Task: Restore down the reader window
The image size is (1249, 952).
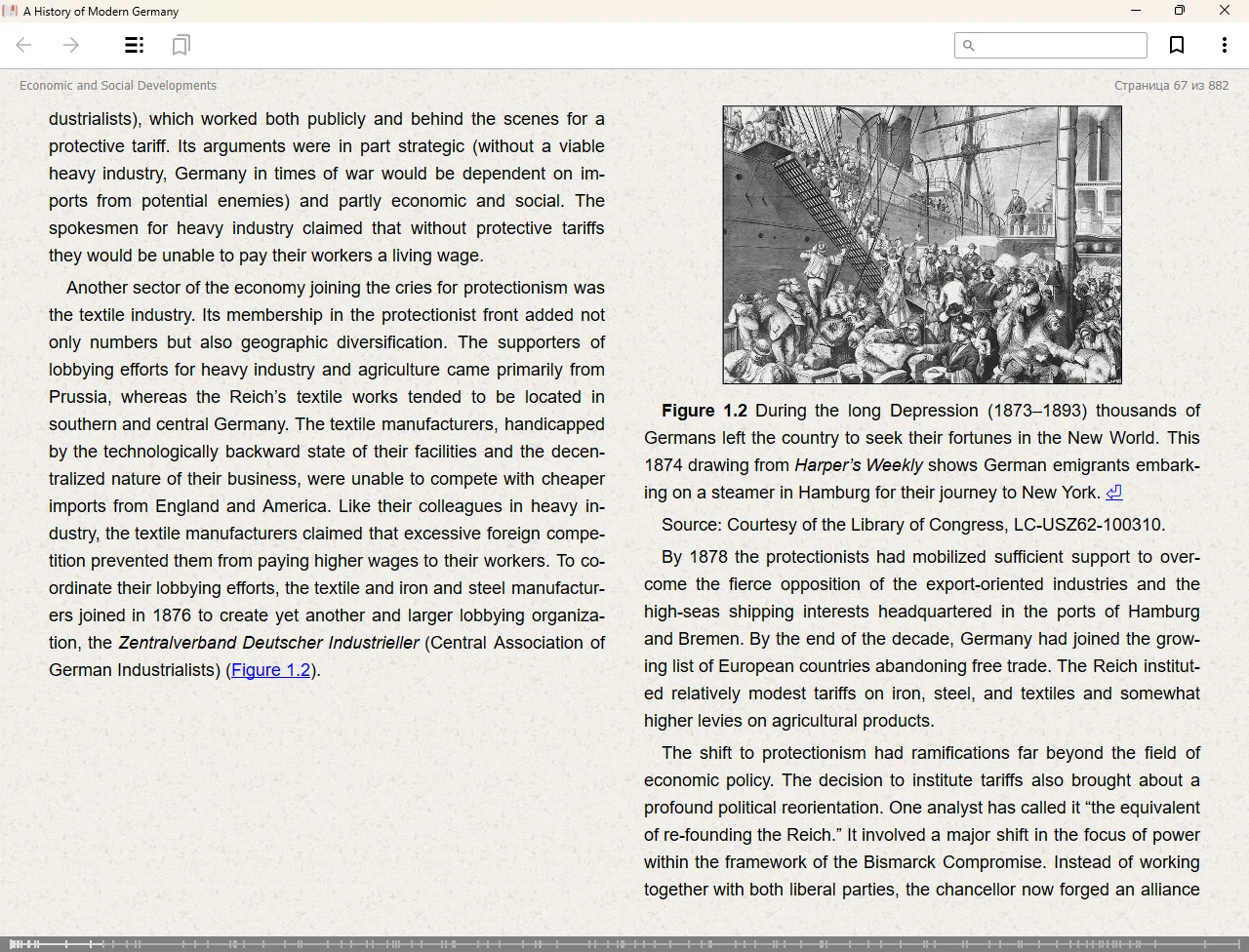Action: [1180, 11]
